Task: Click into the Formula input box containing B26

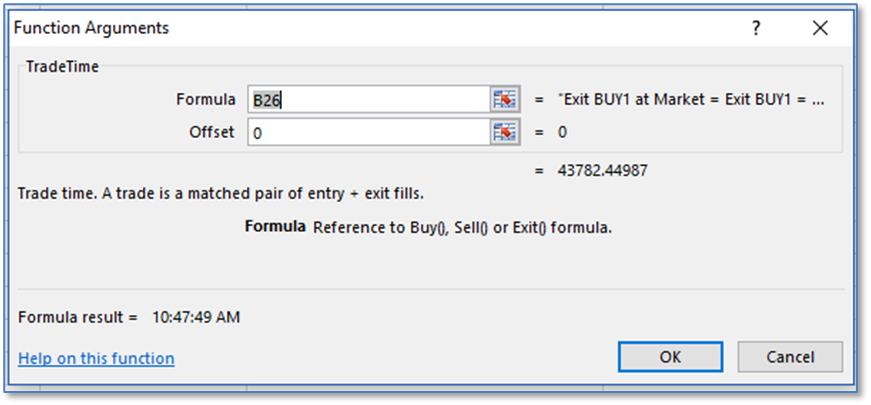Action: 367,100
